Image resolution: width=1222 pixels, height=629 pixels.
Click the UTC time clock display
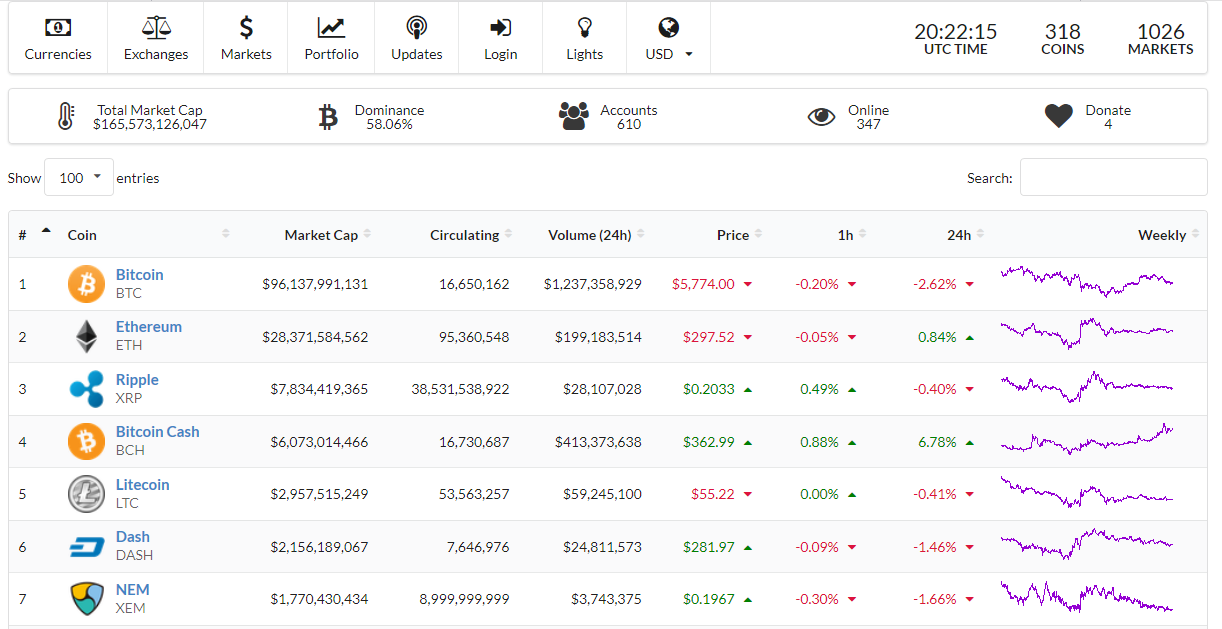956,39
